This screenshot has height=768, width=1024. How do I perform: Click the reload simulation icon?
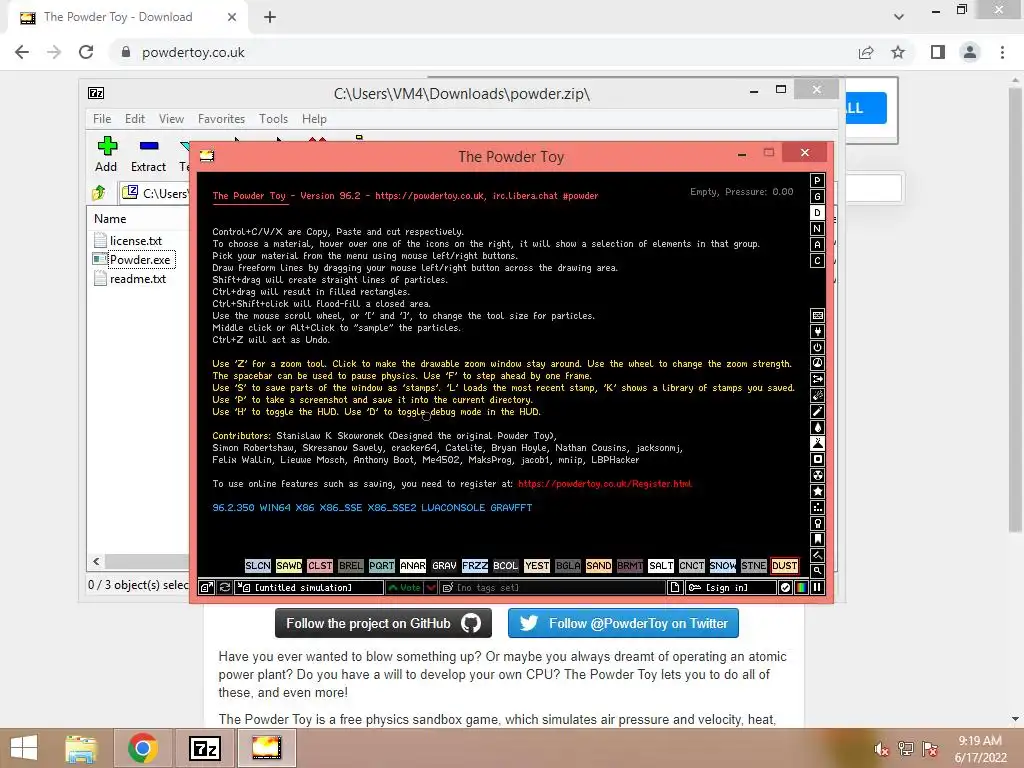pos(225,588)
